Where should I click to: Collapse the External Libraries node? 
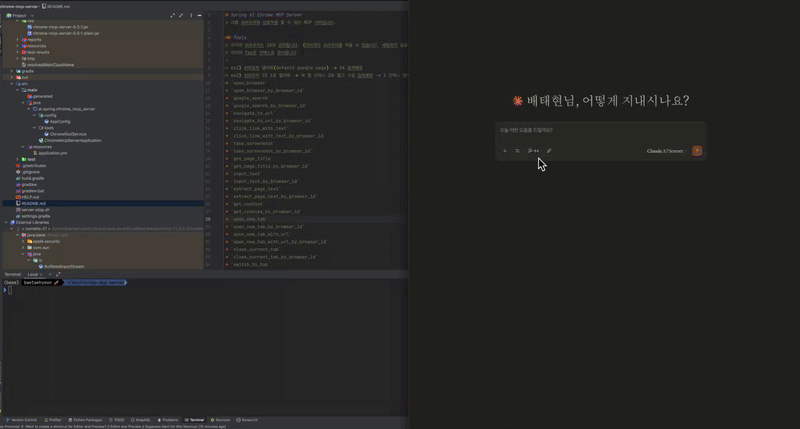(x=6, y=222)
